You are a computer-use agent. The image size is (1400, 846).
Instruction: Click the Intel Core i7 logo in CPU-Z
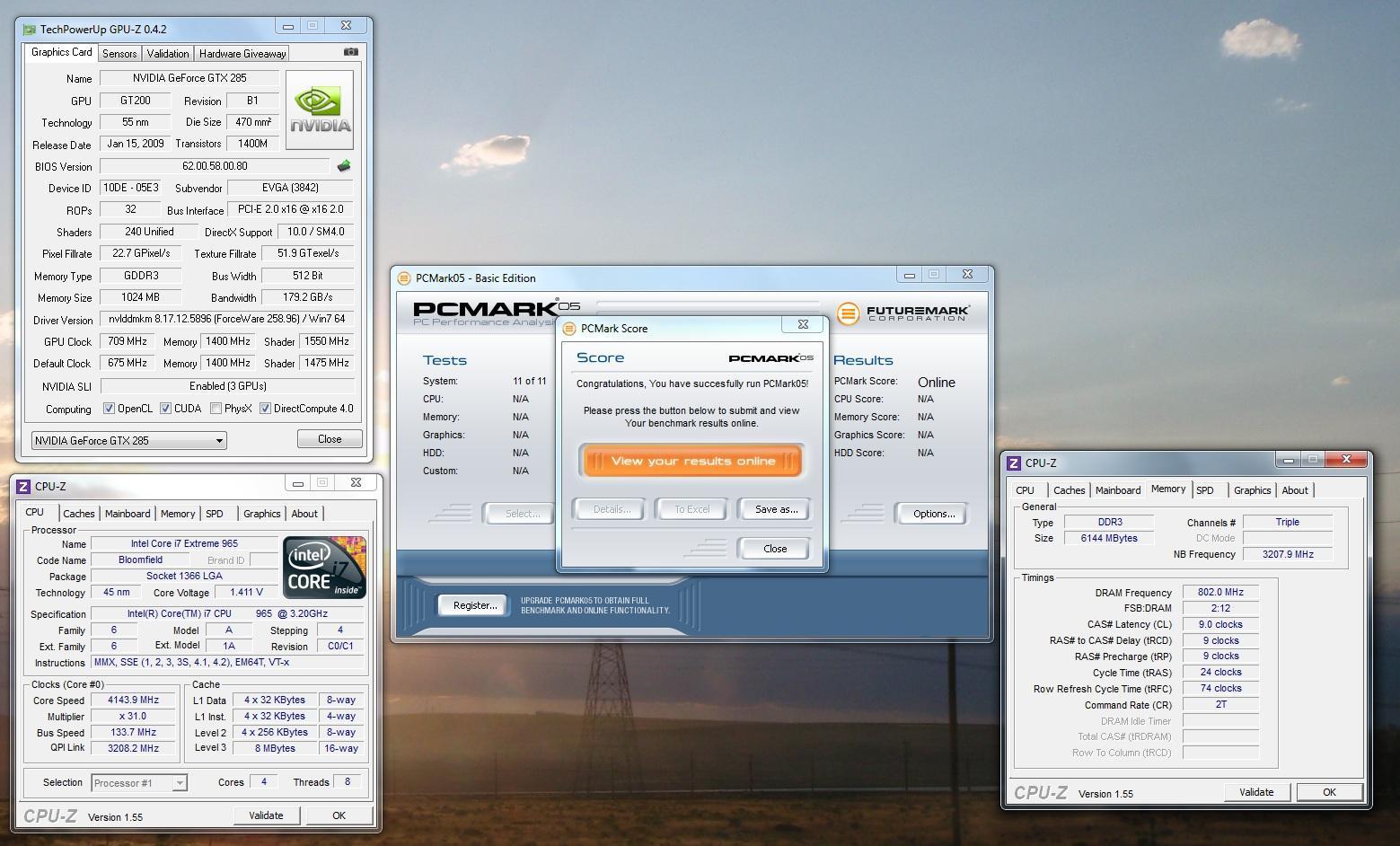pos(324,568)
